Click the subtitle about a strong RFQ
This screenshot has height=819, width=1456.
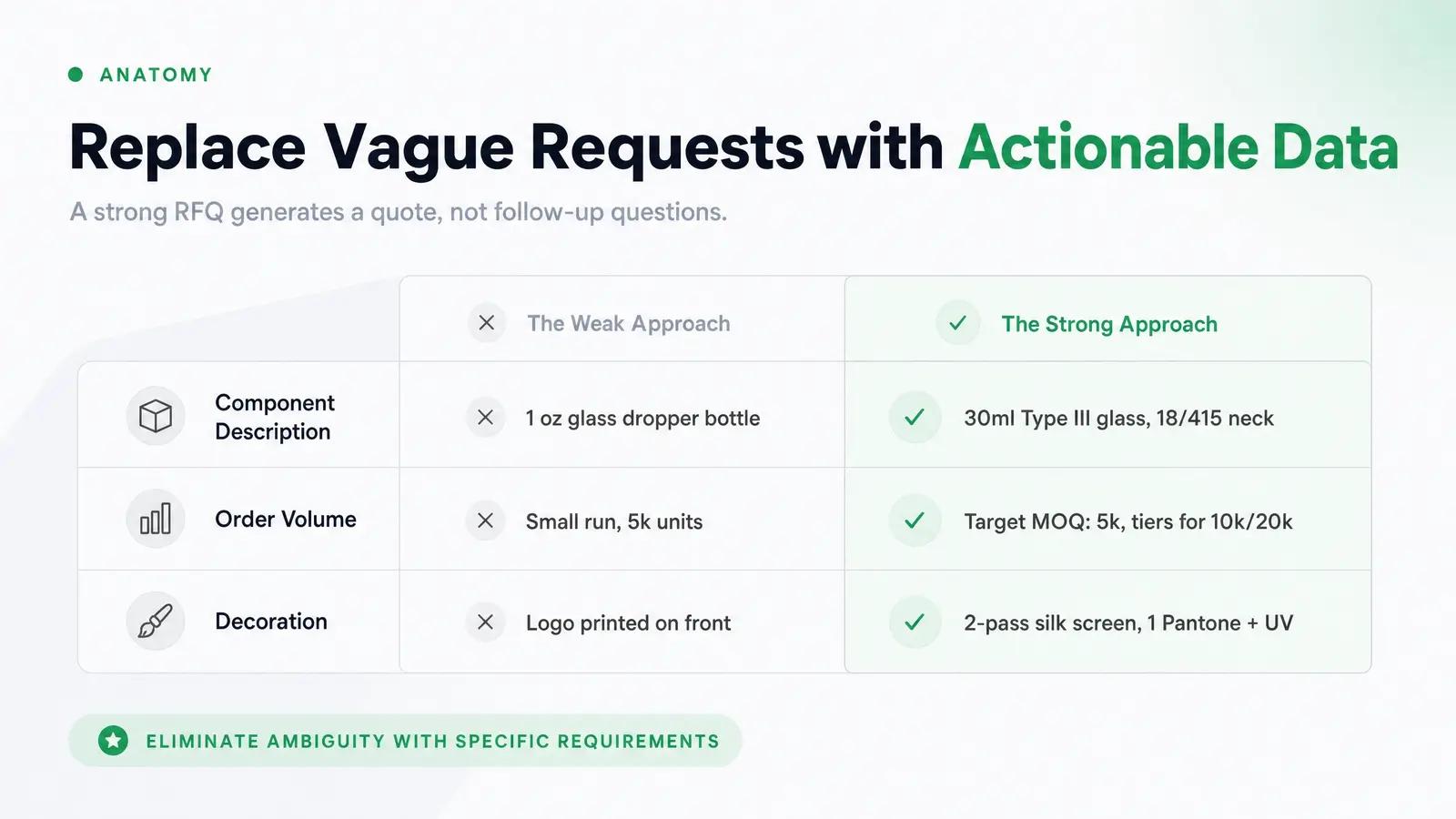point(399,212)
